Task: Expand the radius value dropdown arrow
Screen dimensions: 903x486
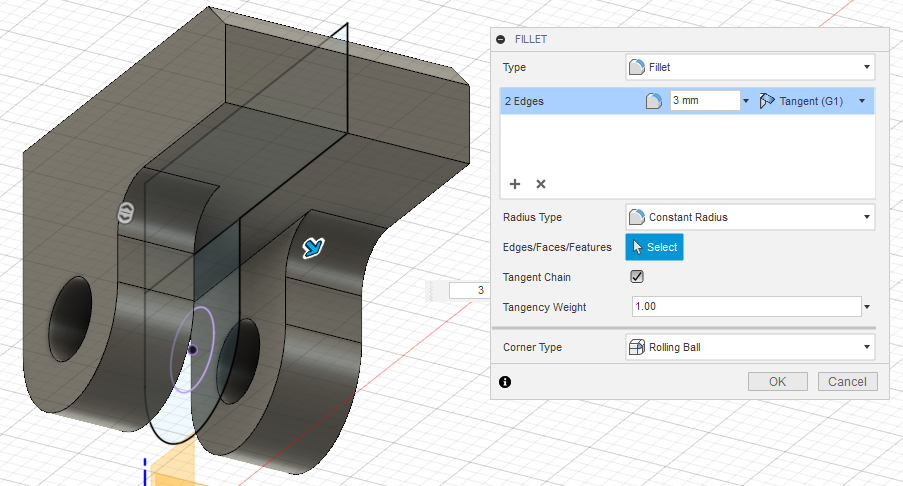Action: pos(746,101)
